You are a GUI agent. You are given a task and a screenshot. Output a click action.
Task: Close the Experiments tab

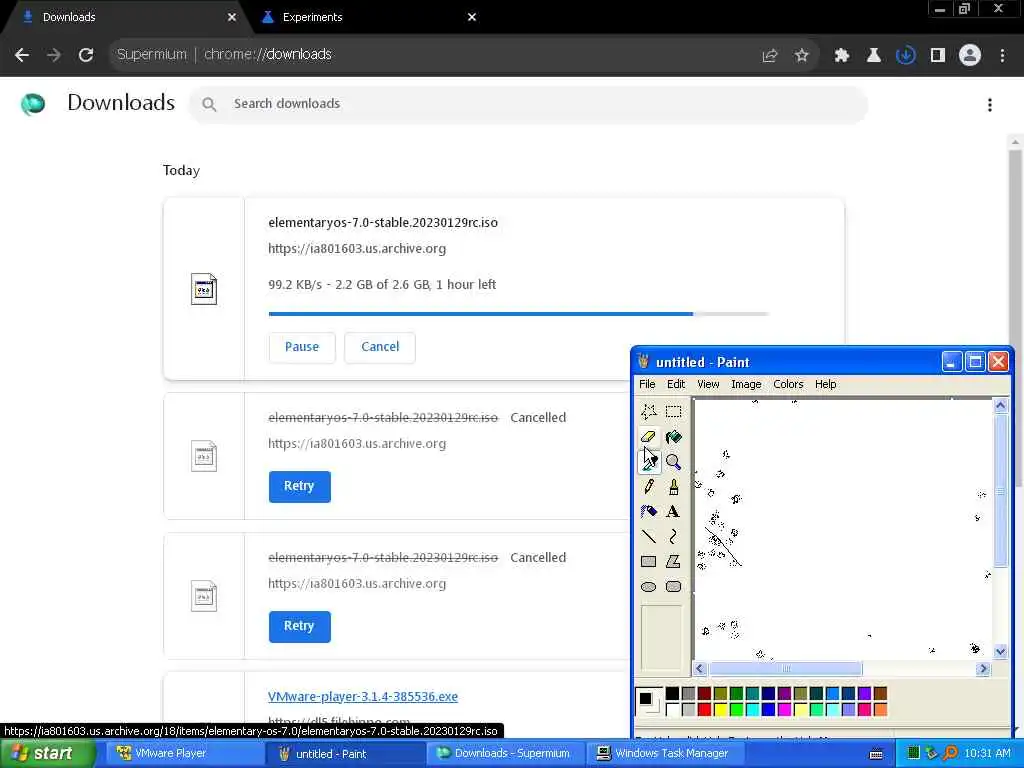point(472,17)
